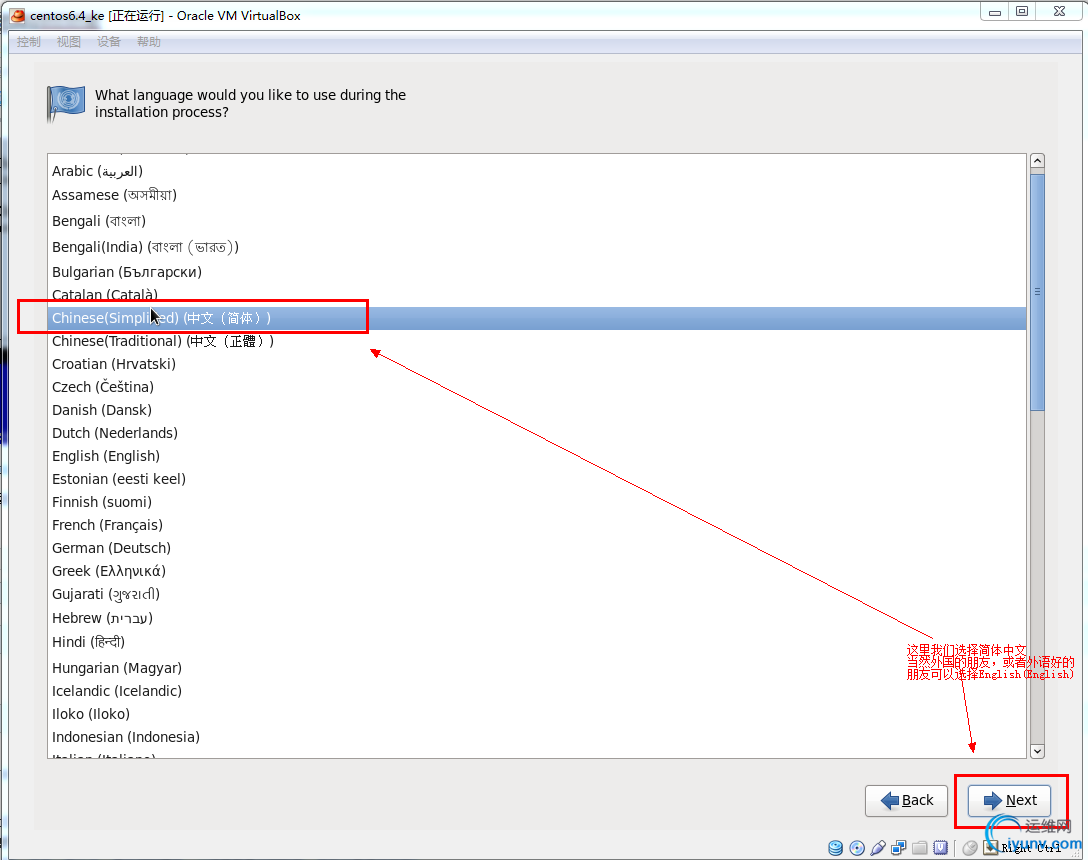This screenshot has width=1088, height=860.
Task: Select Bengali (বাংলা) language
Action: tap(536, 221)
